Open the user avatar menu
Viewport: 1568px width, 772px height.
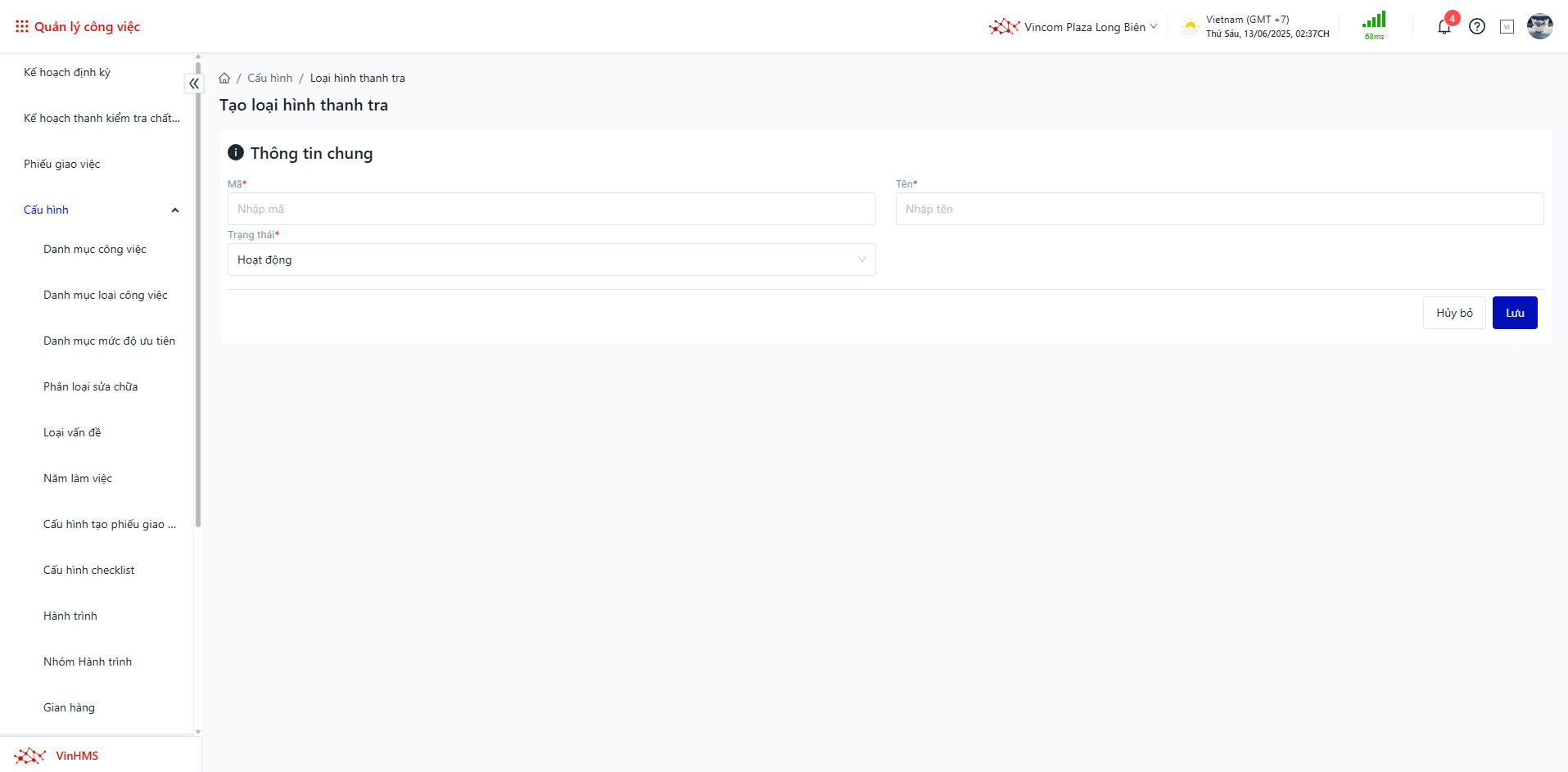[x=1540, y=26]
